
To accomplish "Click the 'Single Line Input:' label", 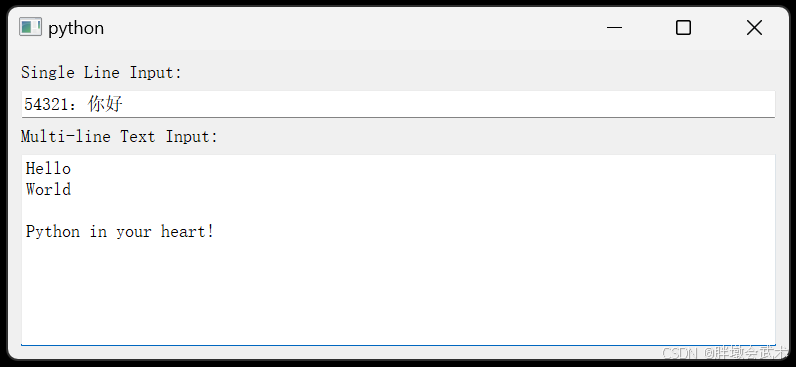I will (x=101, y=73).
